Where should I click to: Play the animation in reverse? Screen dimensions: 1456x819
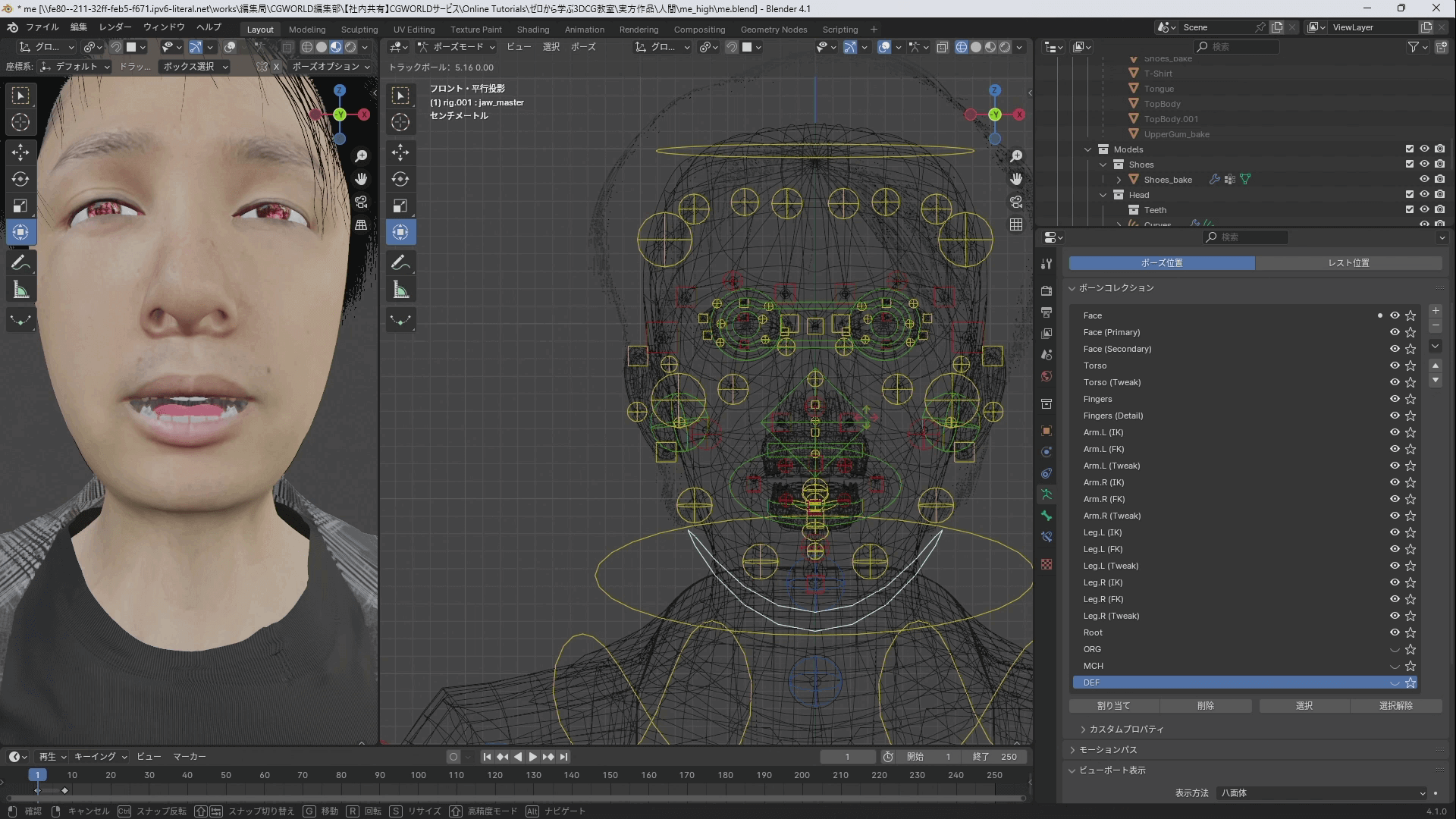(518, 757)
